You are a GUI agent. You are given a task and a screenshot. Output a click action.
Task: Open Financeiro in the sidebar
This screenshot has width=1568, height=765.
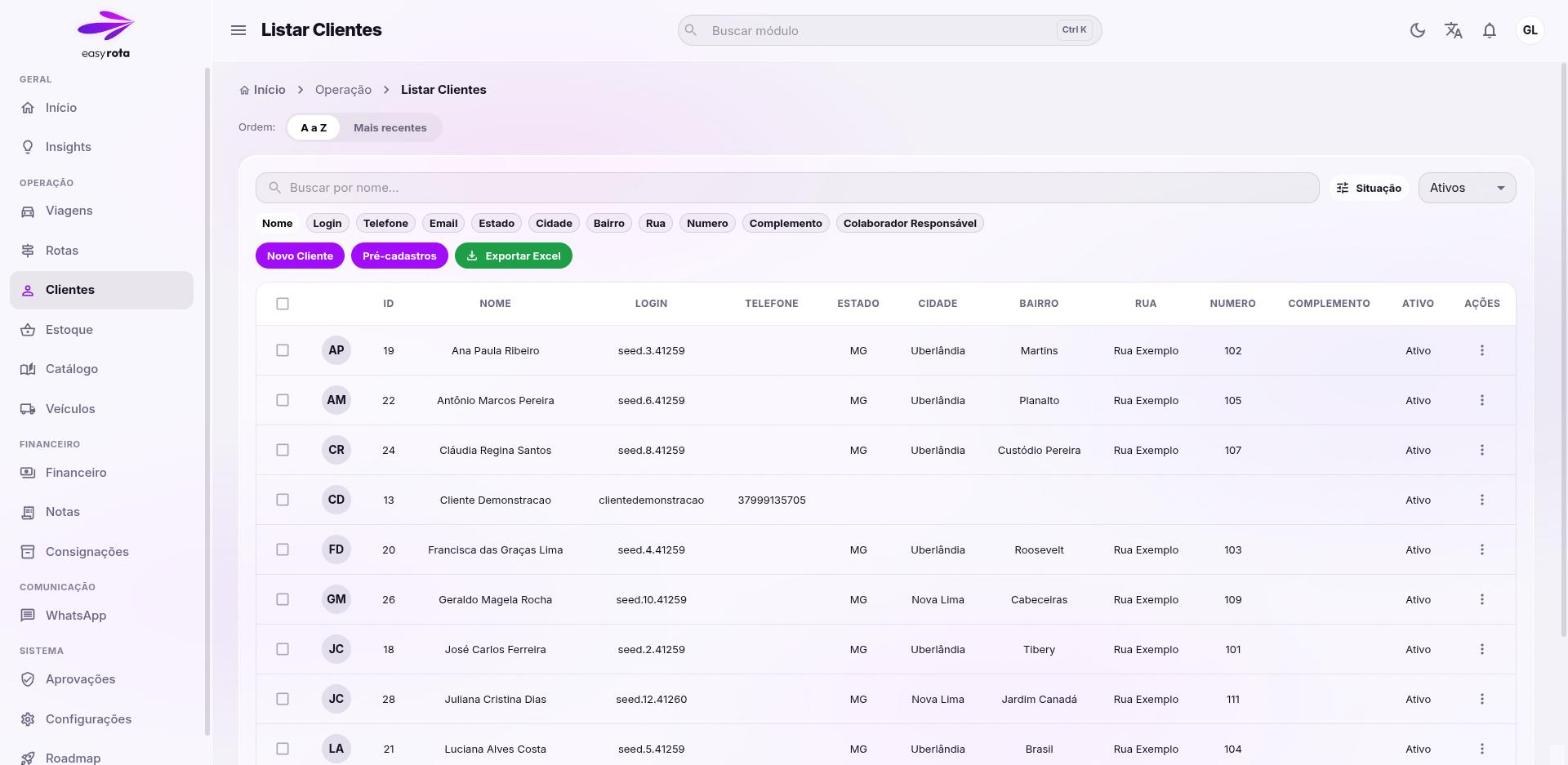tap(101, 473)
